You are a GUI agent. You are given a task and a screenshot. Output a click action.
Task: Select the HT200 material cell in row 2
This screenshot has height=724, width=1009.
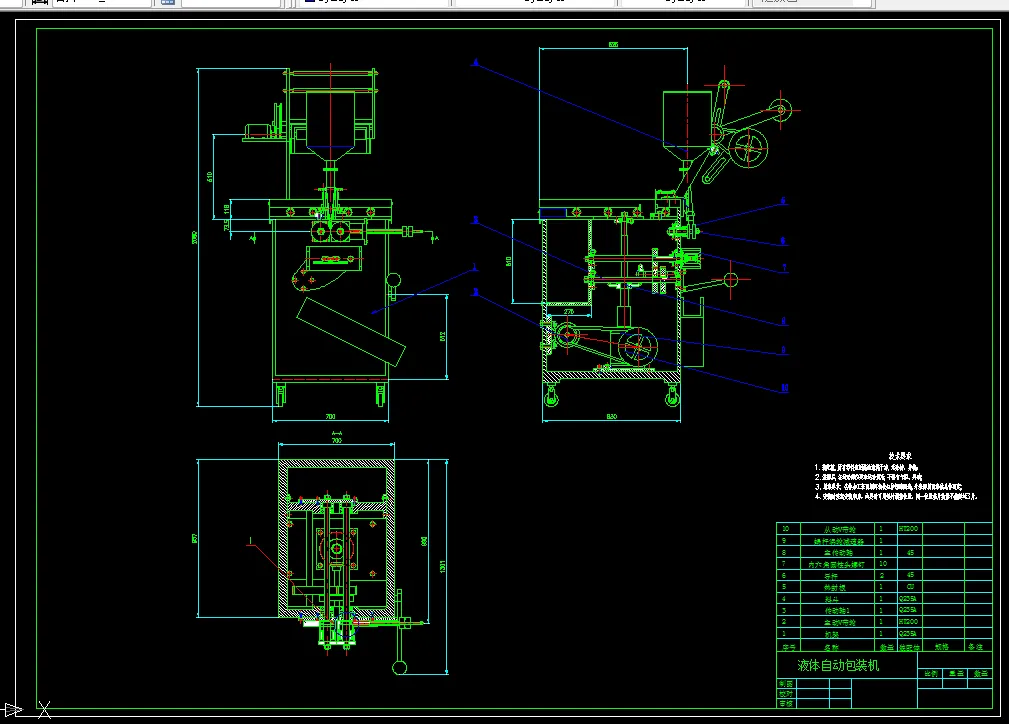909,622
